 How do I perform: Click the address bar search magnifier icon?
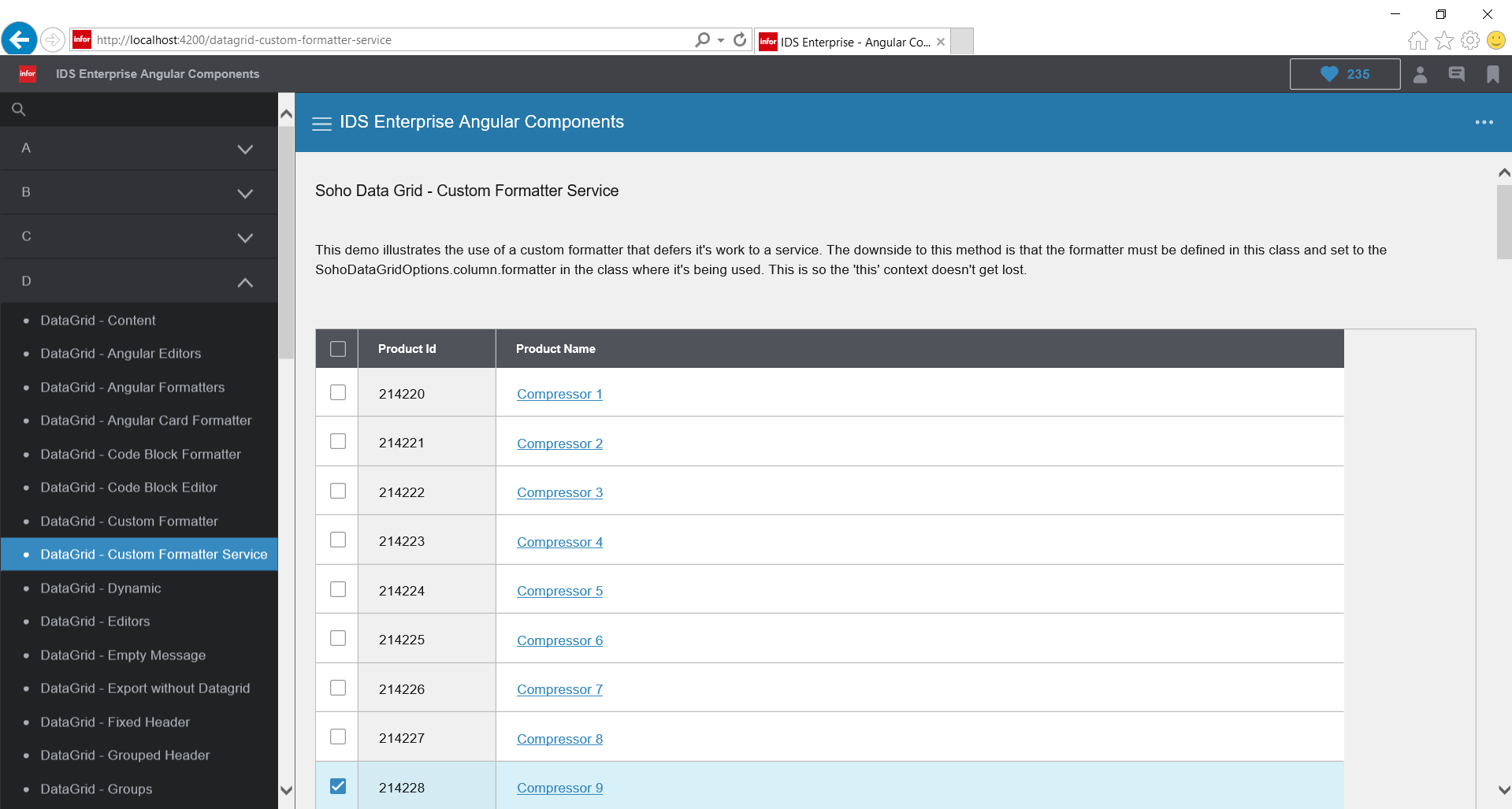[702, 39]
